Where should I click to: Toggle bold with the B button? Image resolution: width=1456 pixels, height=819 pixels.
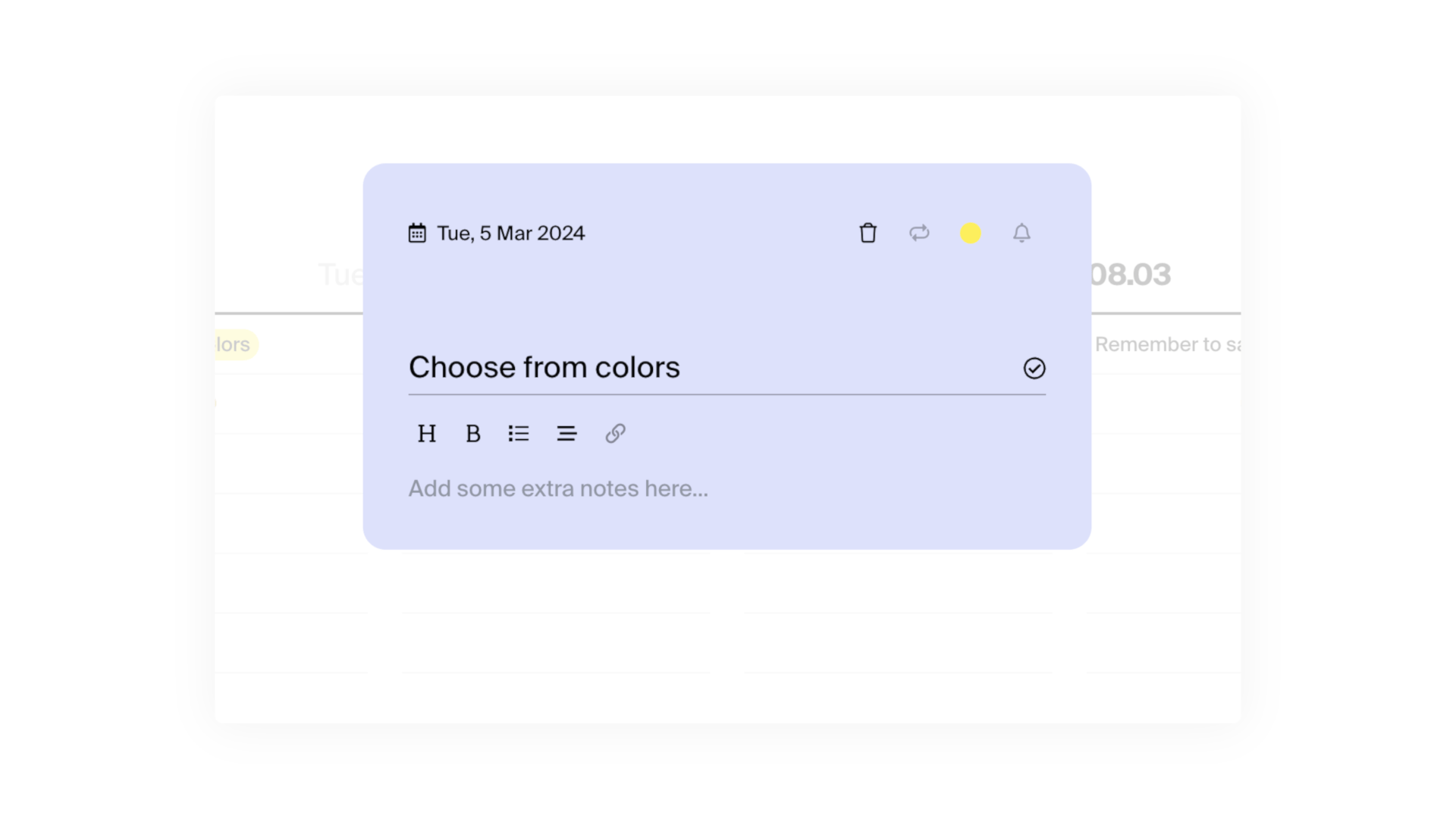coord(473,434)
